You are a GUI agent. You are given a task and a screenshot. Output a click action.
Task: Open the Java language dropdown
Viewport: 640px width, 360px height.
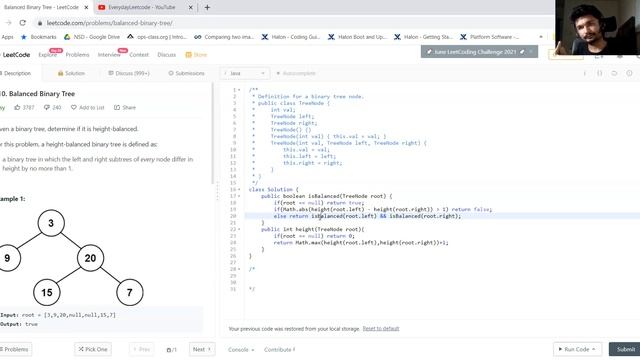(x=244, y=73)
